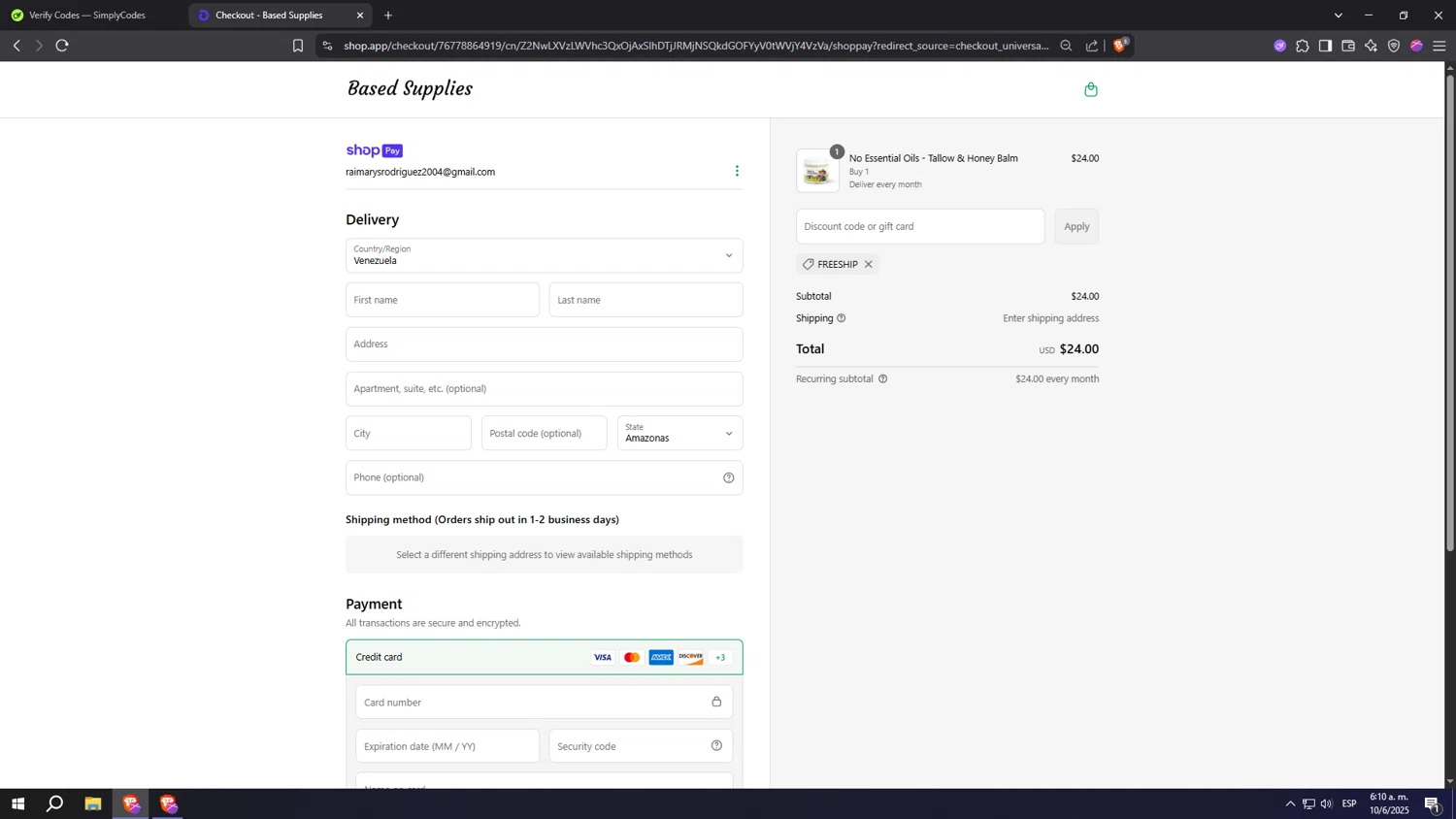Viewport: 1456px width, 819px height.
Task: Click the page vertical scrollbar
Action: [x=1450, y=314]
